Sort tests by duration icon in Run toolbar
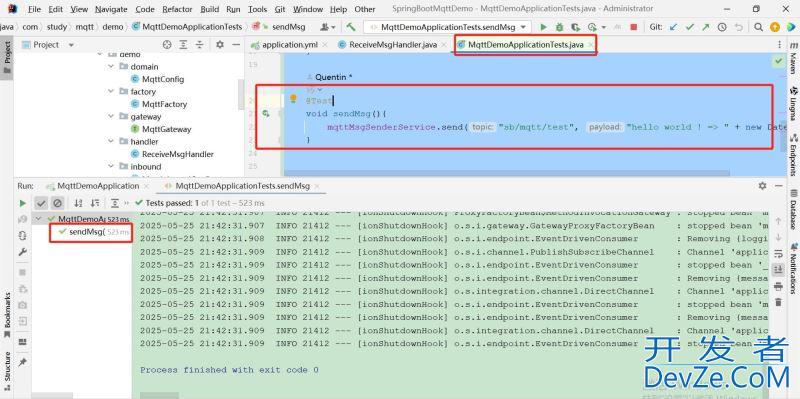The height and width of the screenshot is (399, 800). click(95, 203)
